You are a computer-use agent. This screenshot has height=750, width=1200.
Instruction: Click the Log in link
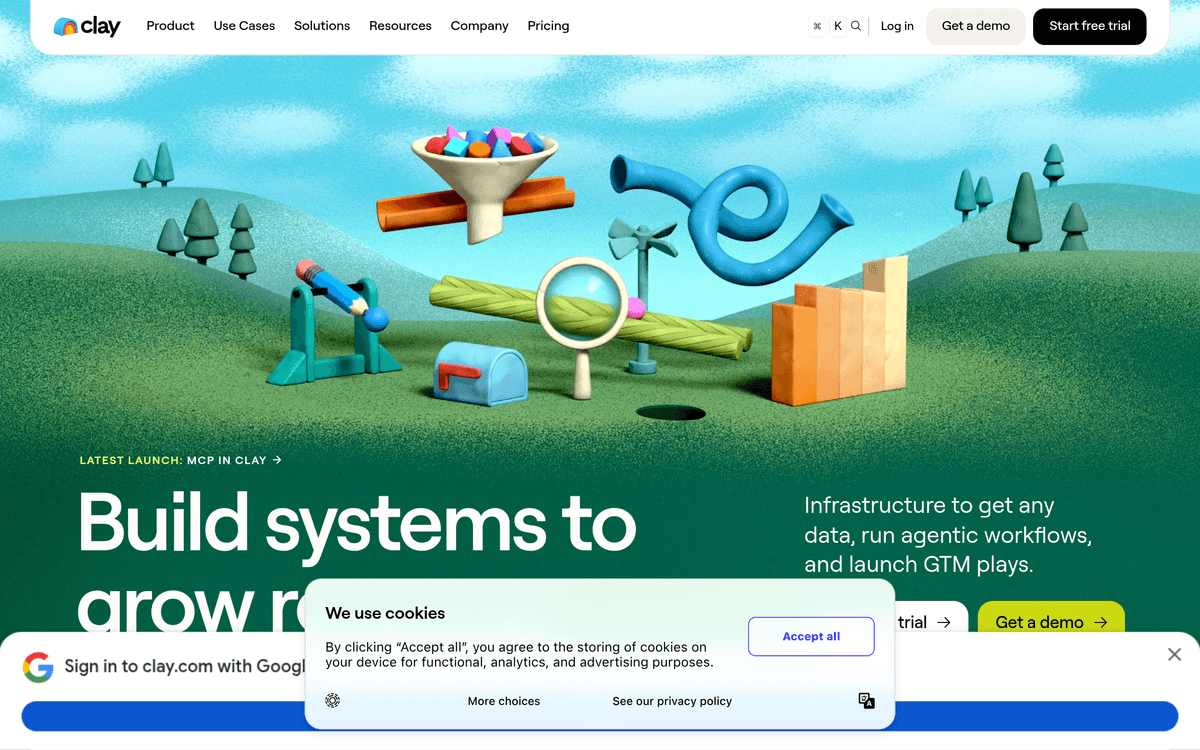(x=897, y=26)
